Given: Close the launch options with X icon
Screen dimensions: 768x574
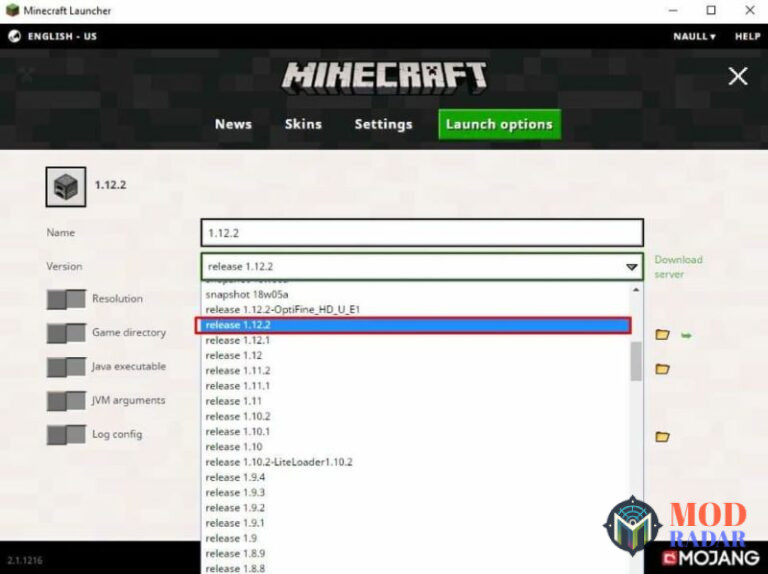Looking at the screenshot, I should tap(738, 76).
